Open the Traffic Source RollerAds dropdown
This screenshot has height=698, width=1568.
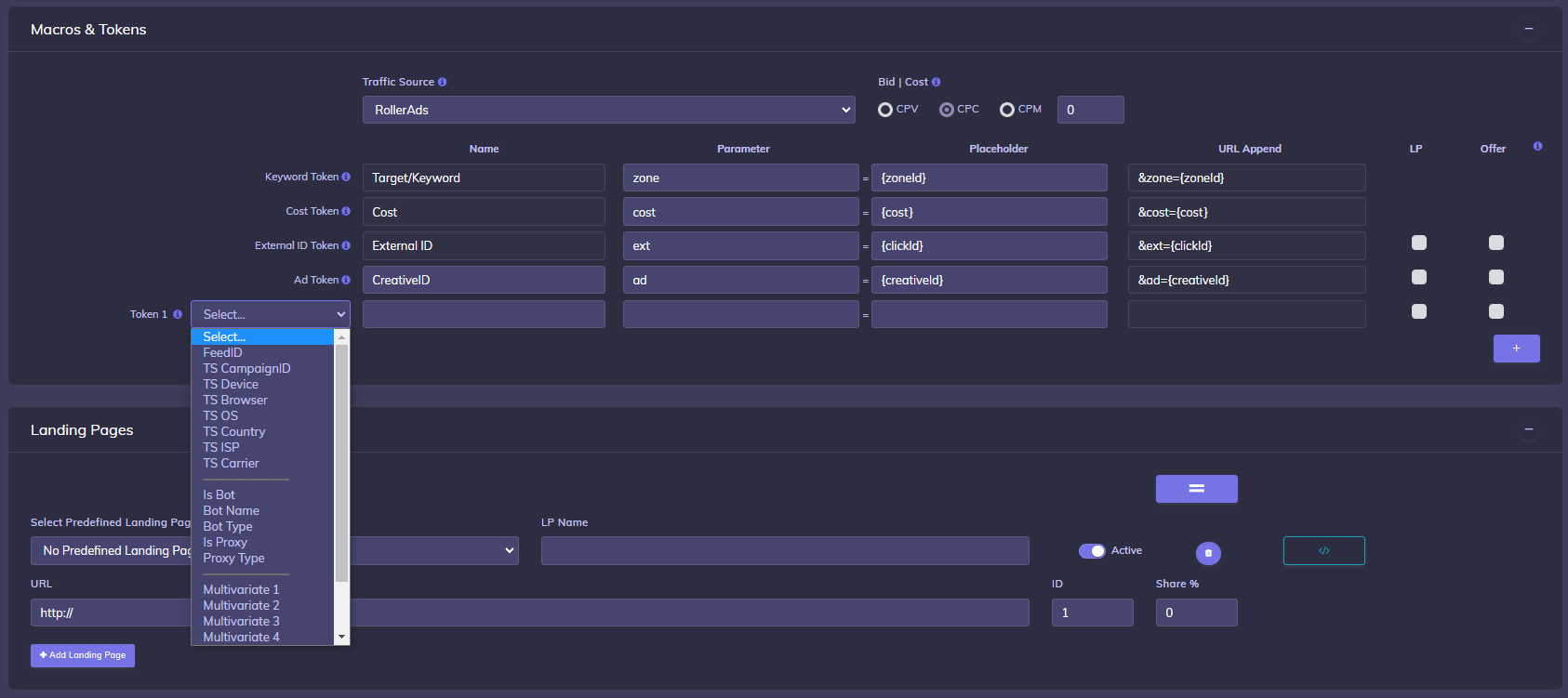(609, 110)
